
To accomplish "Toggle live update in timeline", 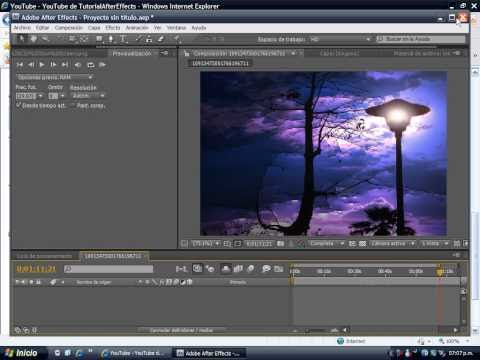I will [197, 269].
